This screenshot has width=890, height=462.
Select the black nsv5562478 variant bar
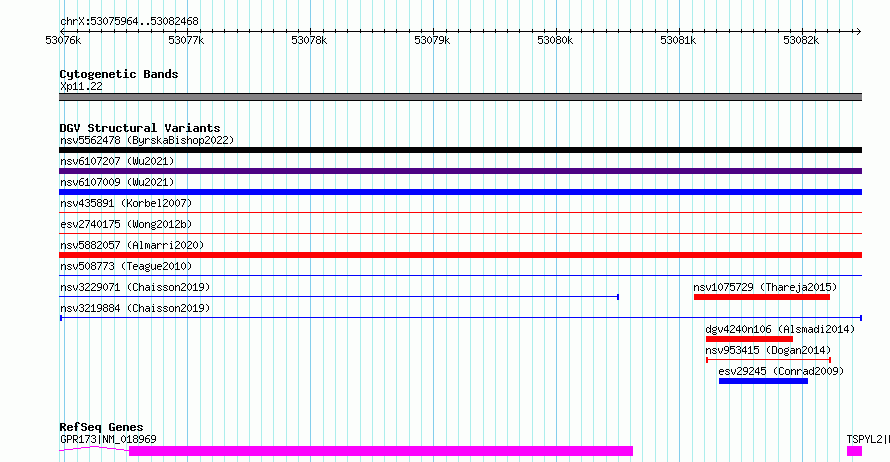[x=460, y=150]
